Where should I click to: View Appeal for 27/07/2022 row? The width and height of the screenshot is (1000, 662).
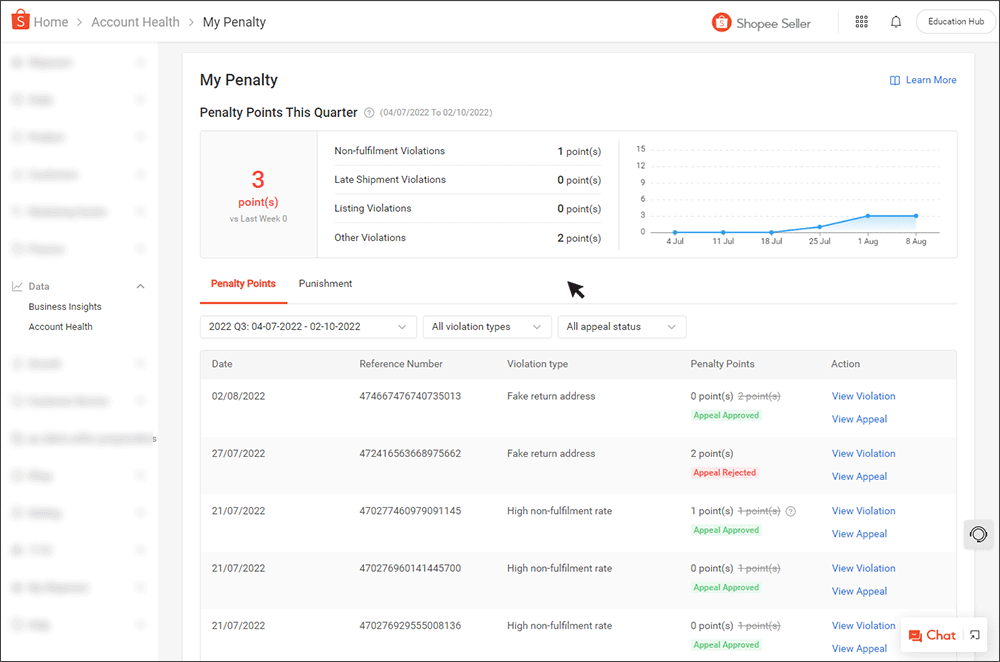point(859,476)
